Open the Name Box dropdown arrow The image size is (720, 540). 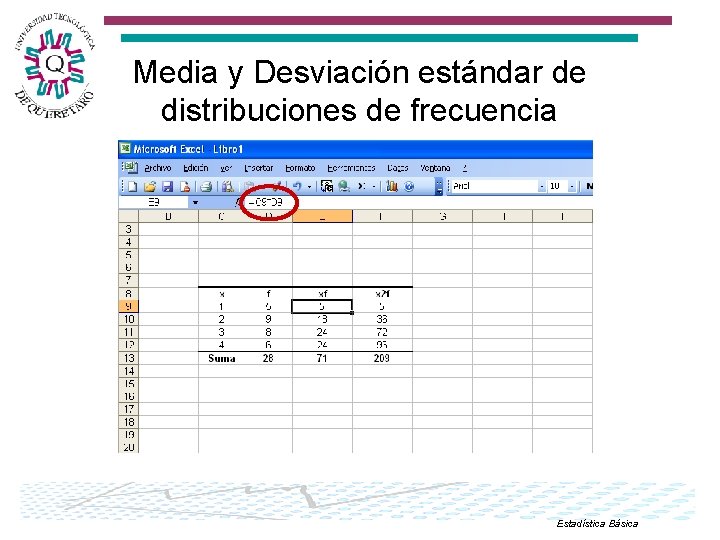195,202
